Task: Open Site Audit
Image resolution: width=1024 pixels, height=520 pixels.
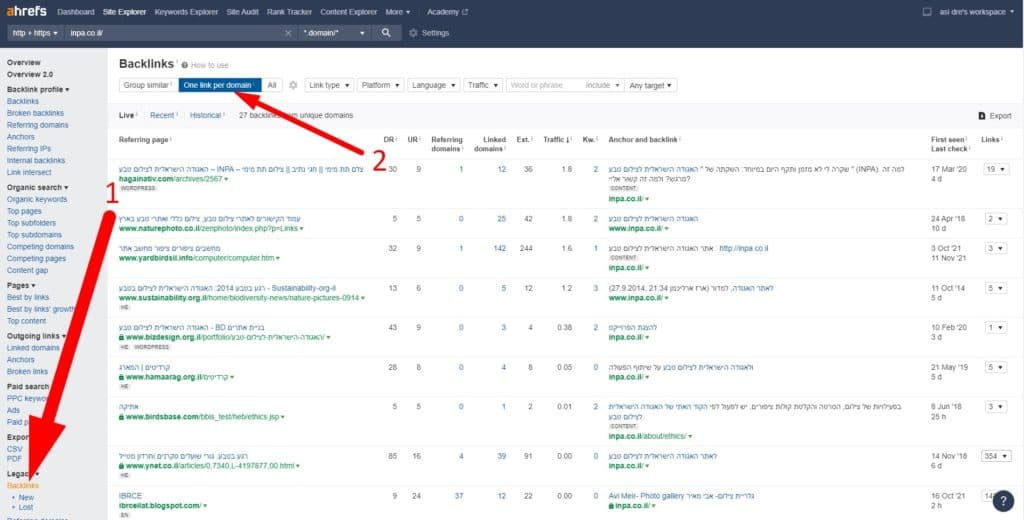Action: [243, 12]
